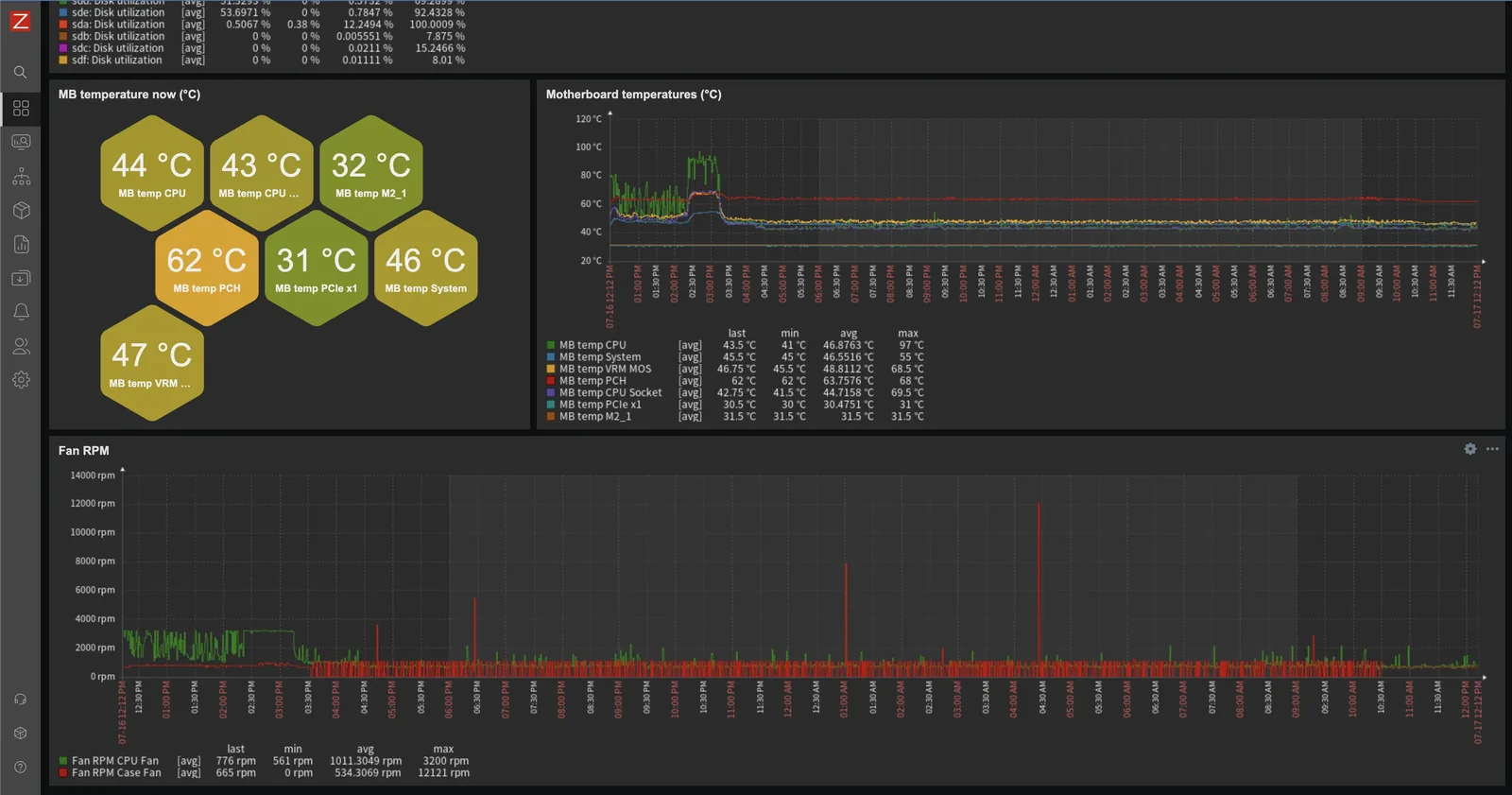Screen dimensions: 1512x795
Task: Click the 12121 rpm max value
Action: click(x=444, y=773)
